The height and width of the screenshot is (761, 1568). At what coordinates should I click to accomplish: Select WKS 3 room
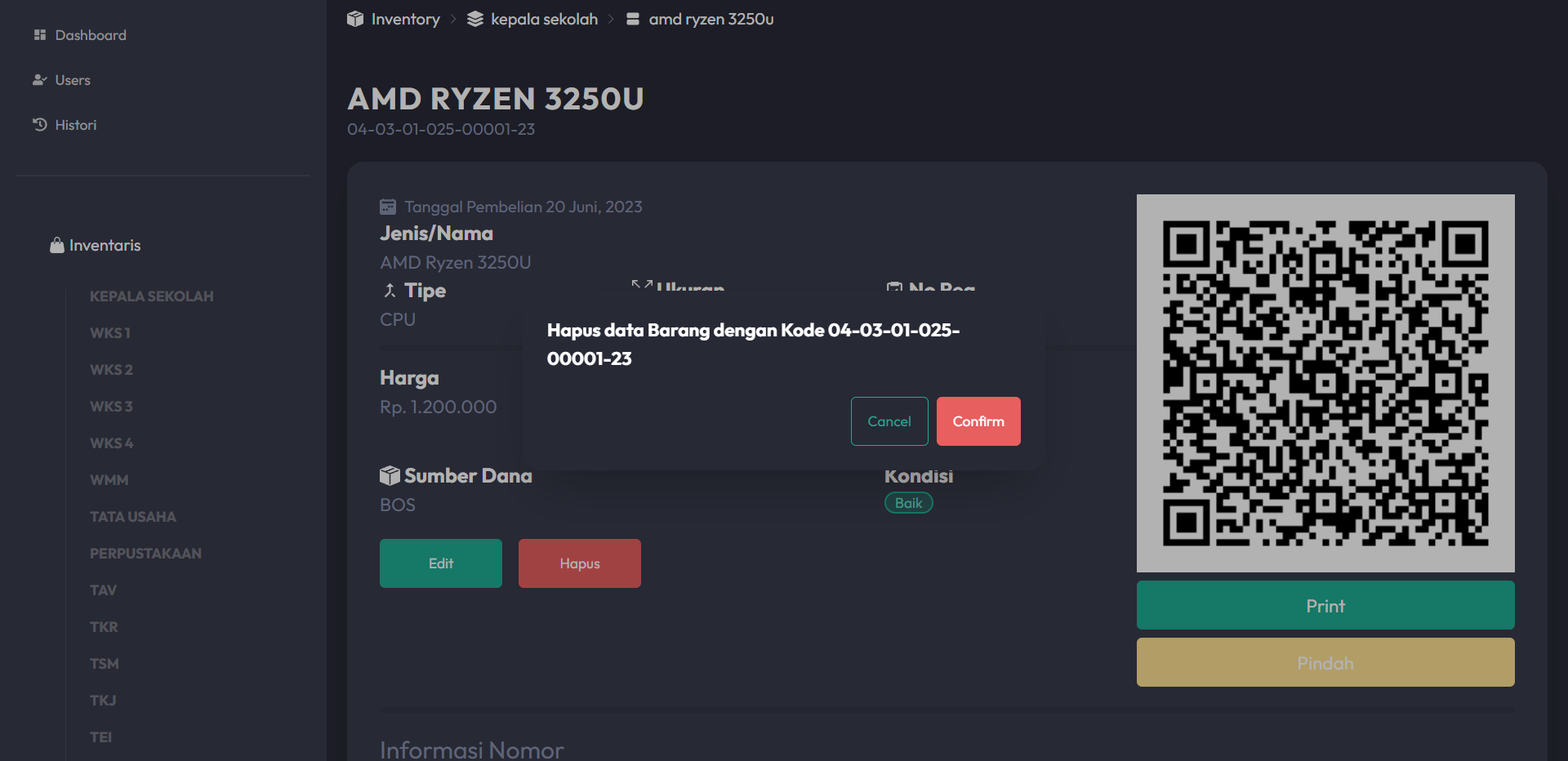click(111, 407)
